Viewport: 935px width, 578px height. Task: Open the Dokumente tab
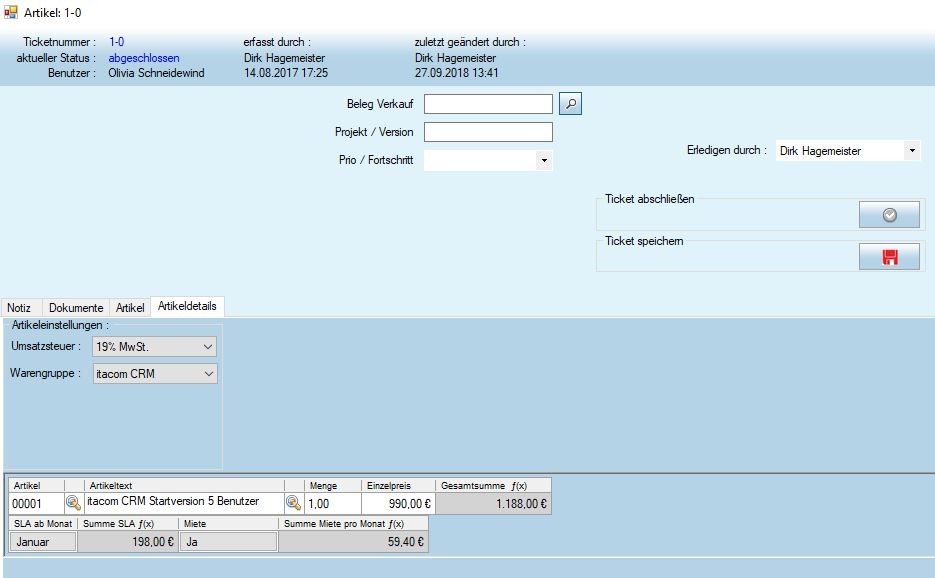(76, 308)
